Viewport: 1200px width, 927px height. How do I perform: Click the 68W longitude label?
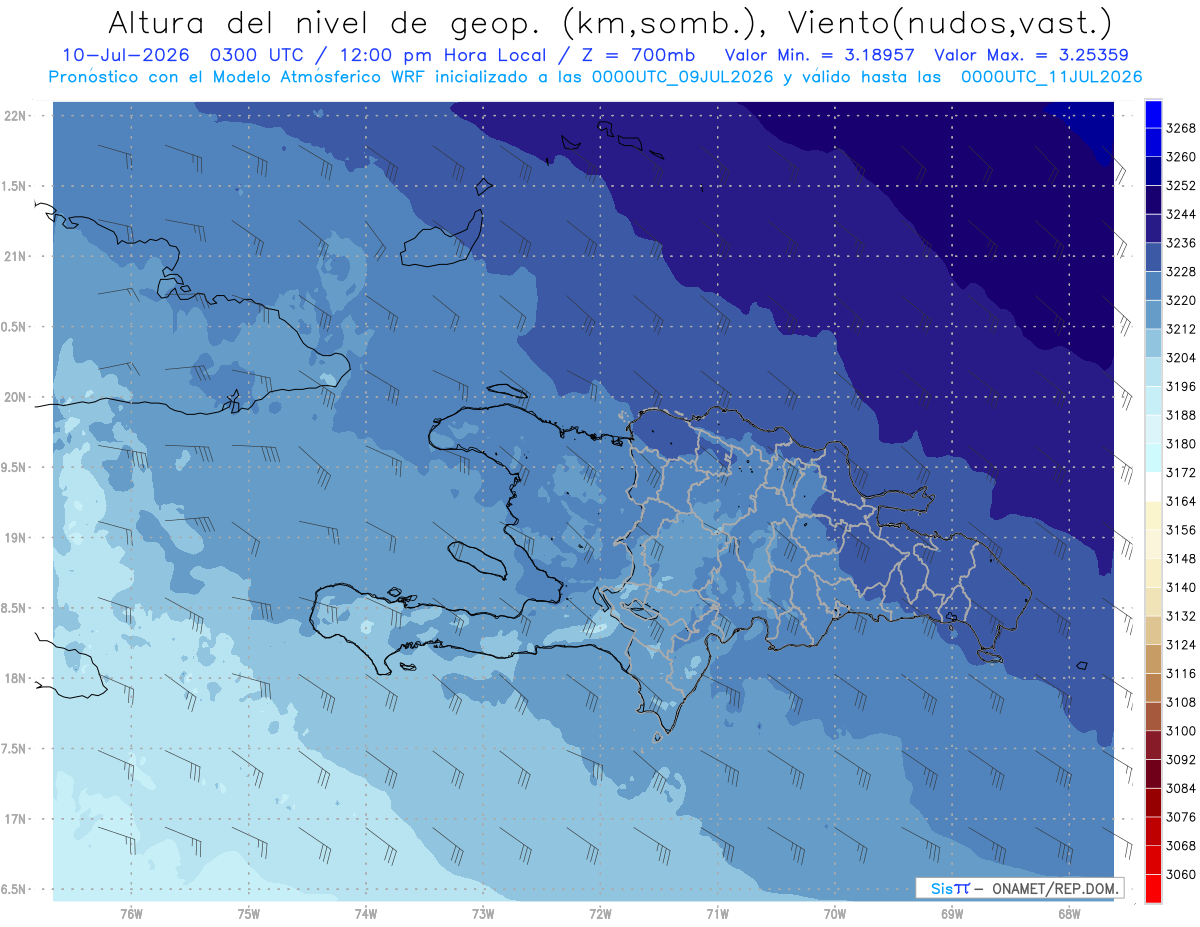coord(1069,914)
